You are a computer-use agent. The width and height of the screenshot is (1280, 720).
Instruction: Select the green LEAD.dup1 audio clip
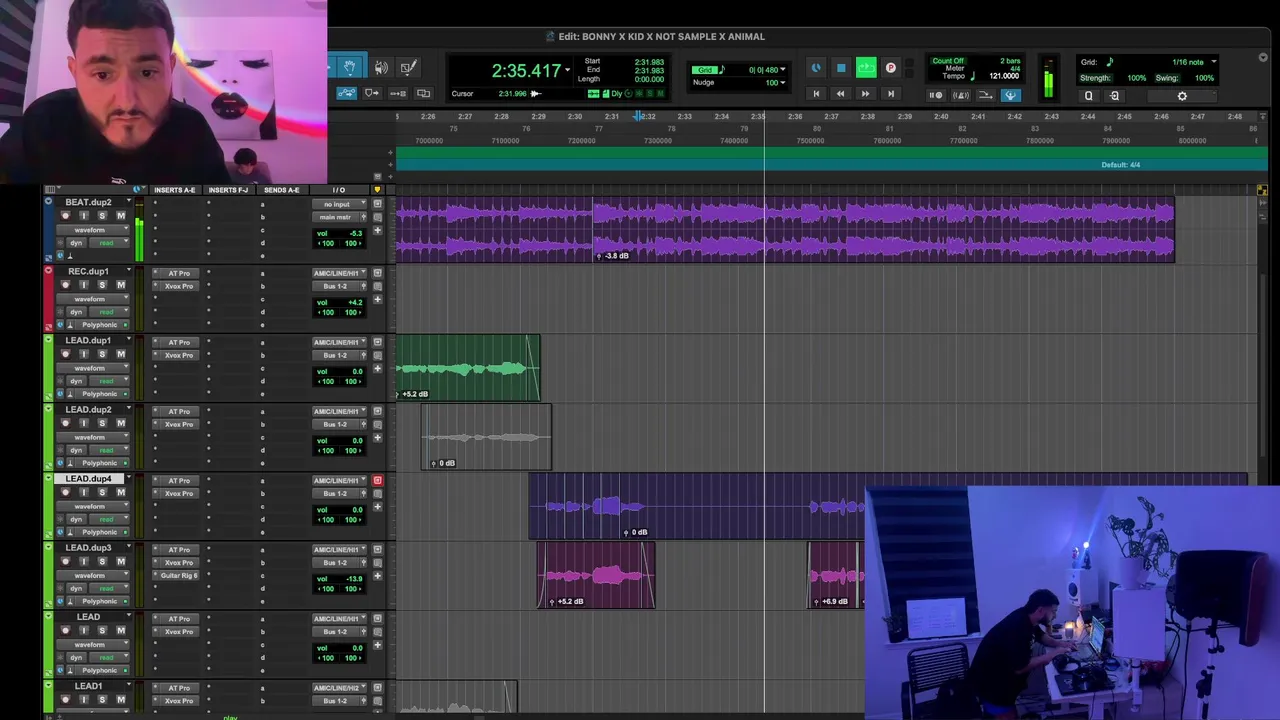pos(468,369)
